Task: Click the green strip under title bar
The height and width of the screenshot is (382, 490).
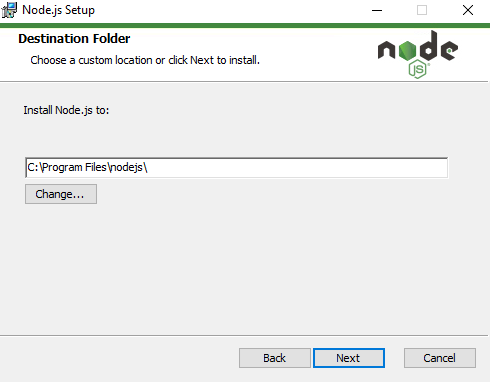Action: [245, 25]
